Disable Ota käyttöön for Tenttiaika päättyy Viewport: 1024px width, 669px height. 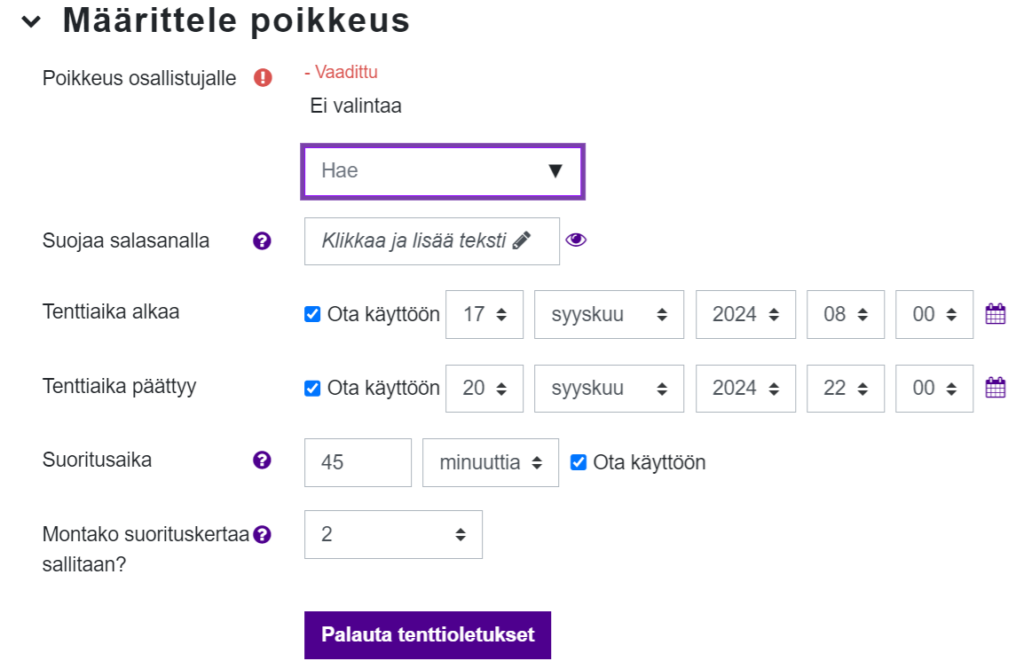312,388
